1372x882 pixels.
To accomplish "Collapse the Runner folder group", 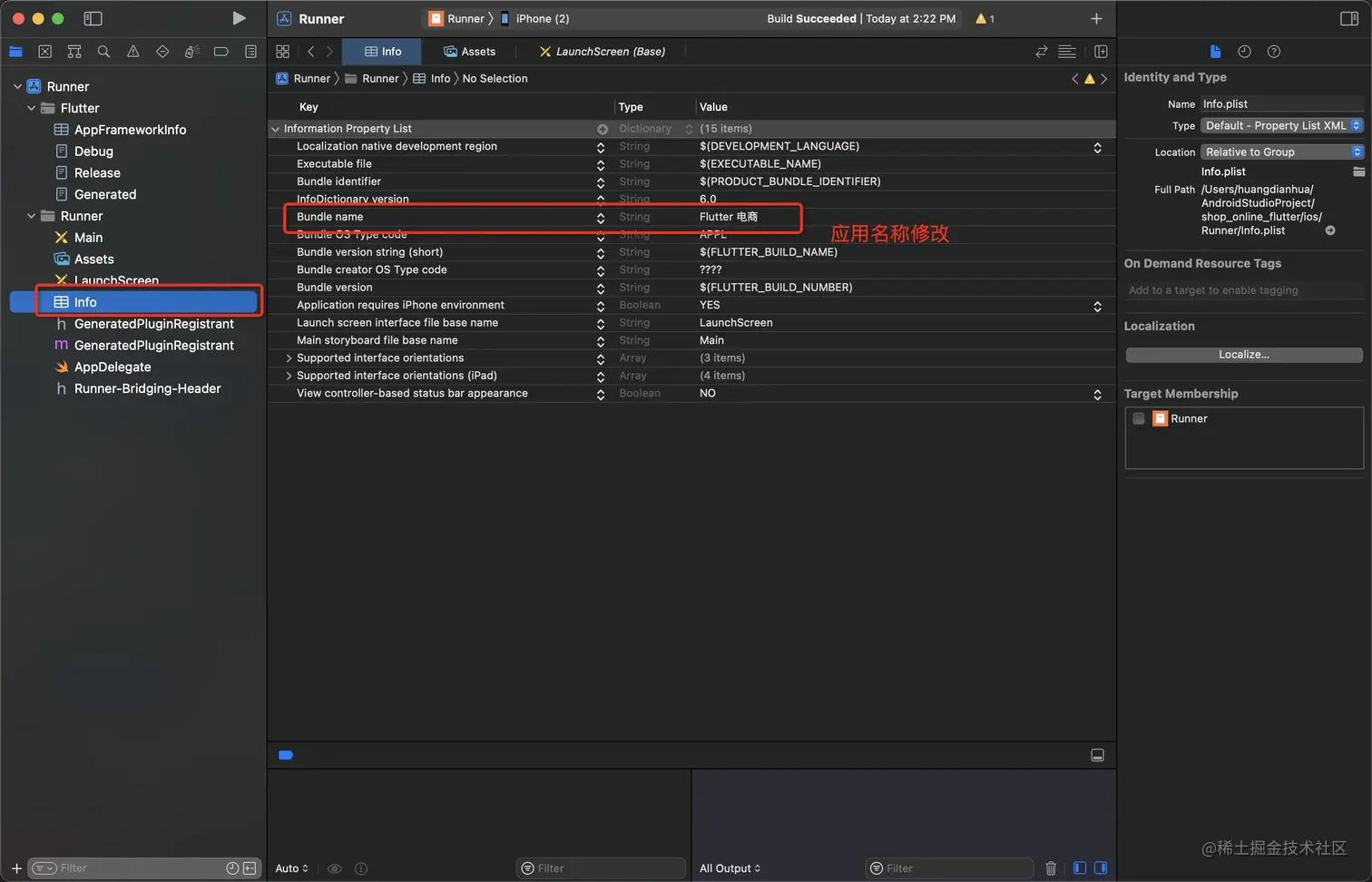I will 31,216.
